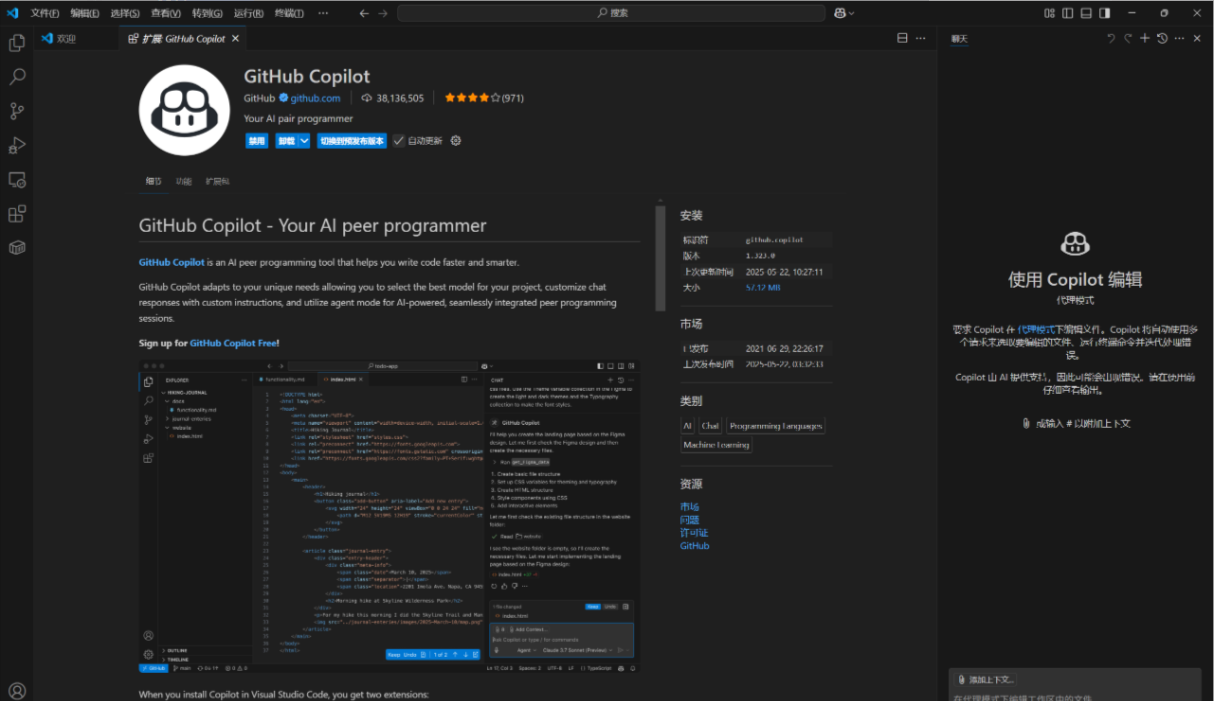Viewport: 1214px width, 701px height.
Task: Open editor more actions ellipsis
Action: click(922, 38)
